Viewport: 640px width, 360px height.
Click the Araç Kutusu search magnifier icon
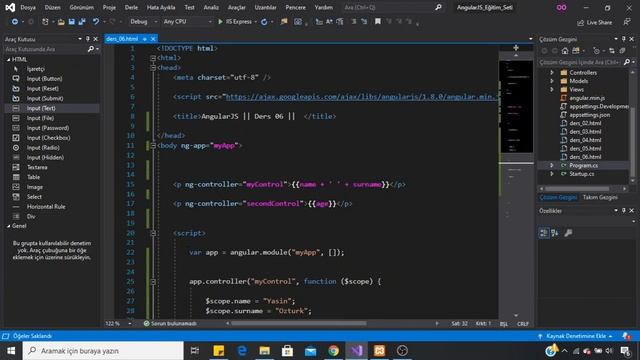click(91, 49)
